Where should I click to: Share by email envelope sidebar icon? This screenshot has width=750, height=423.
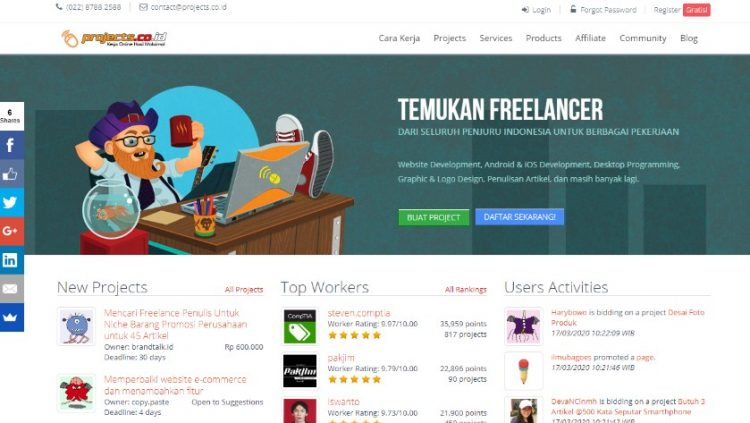tap(11, 289)
